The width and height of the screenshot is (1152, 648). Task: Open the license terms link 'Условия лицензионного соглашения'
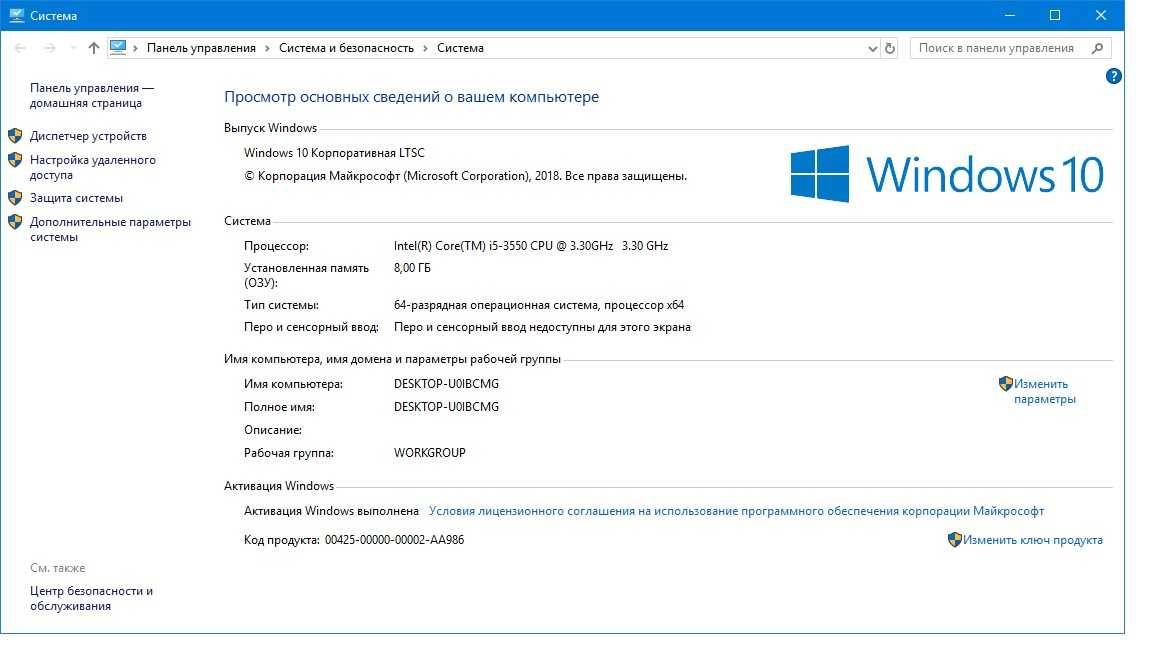pos(736,511)
